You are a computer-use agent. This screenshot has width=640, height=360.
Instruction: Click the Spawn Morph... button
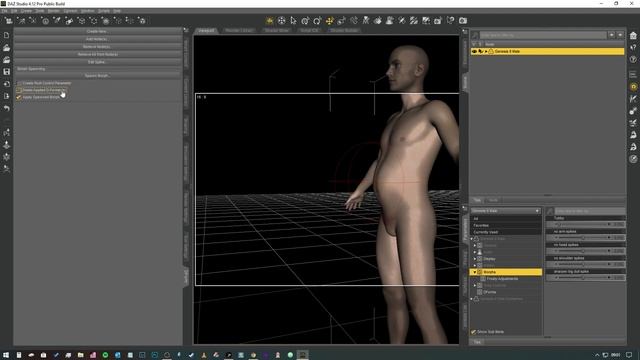coord(97,76)
